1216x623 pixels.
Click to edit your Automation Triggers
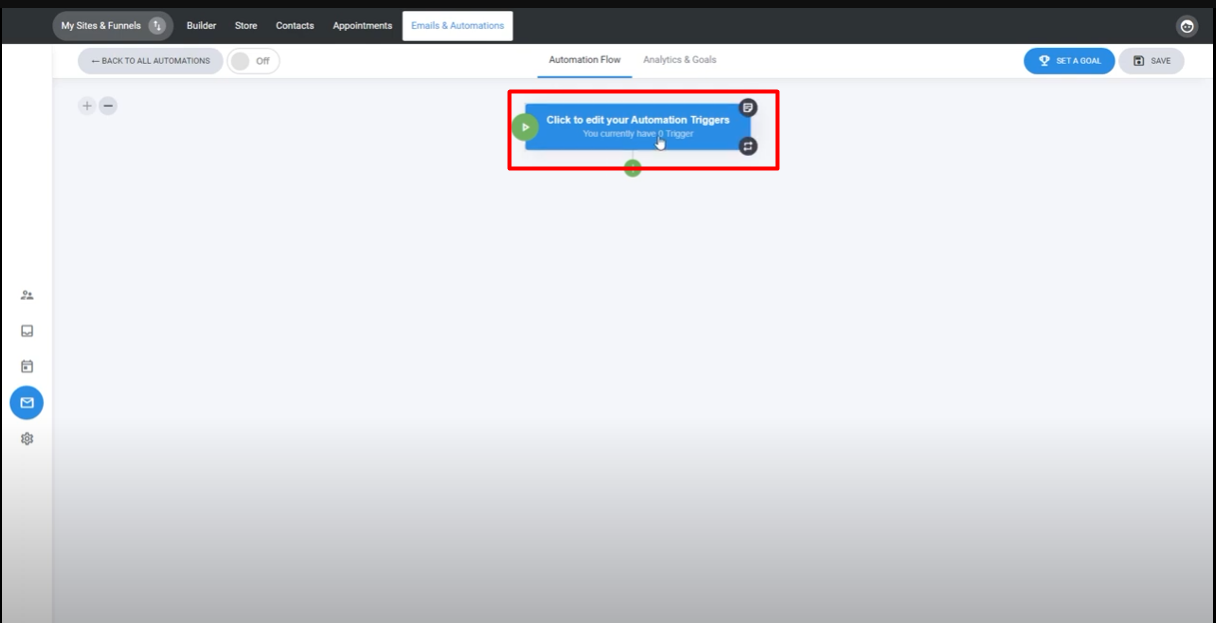click(638, 127)
